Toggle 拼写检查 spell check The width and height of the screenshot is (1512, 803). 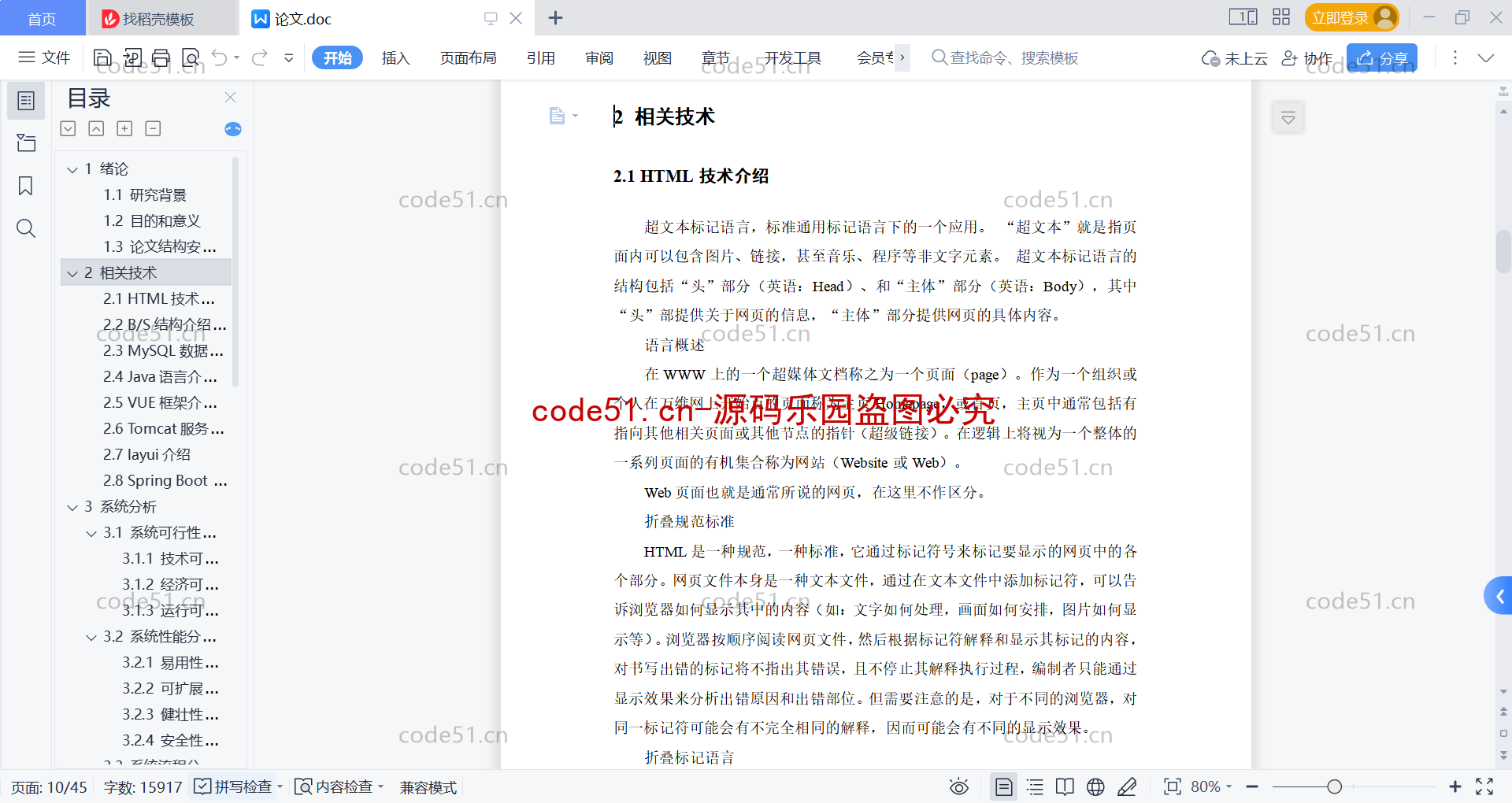234,786
